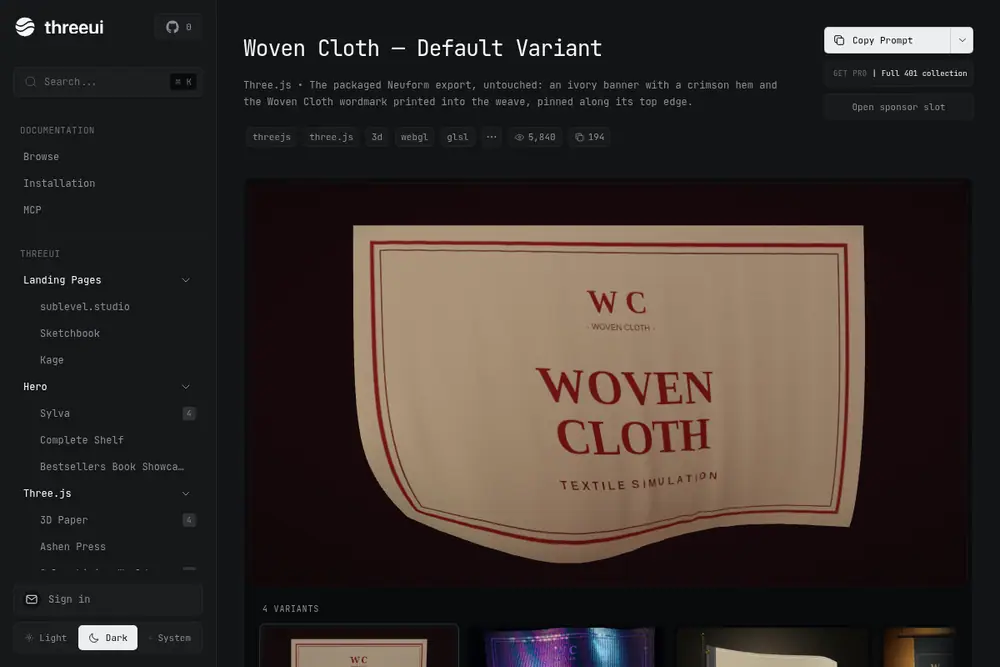
Task: Click the copy icon in Copy Prompt
Action: click(x=839, y=40)
